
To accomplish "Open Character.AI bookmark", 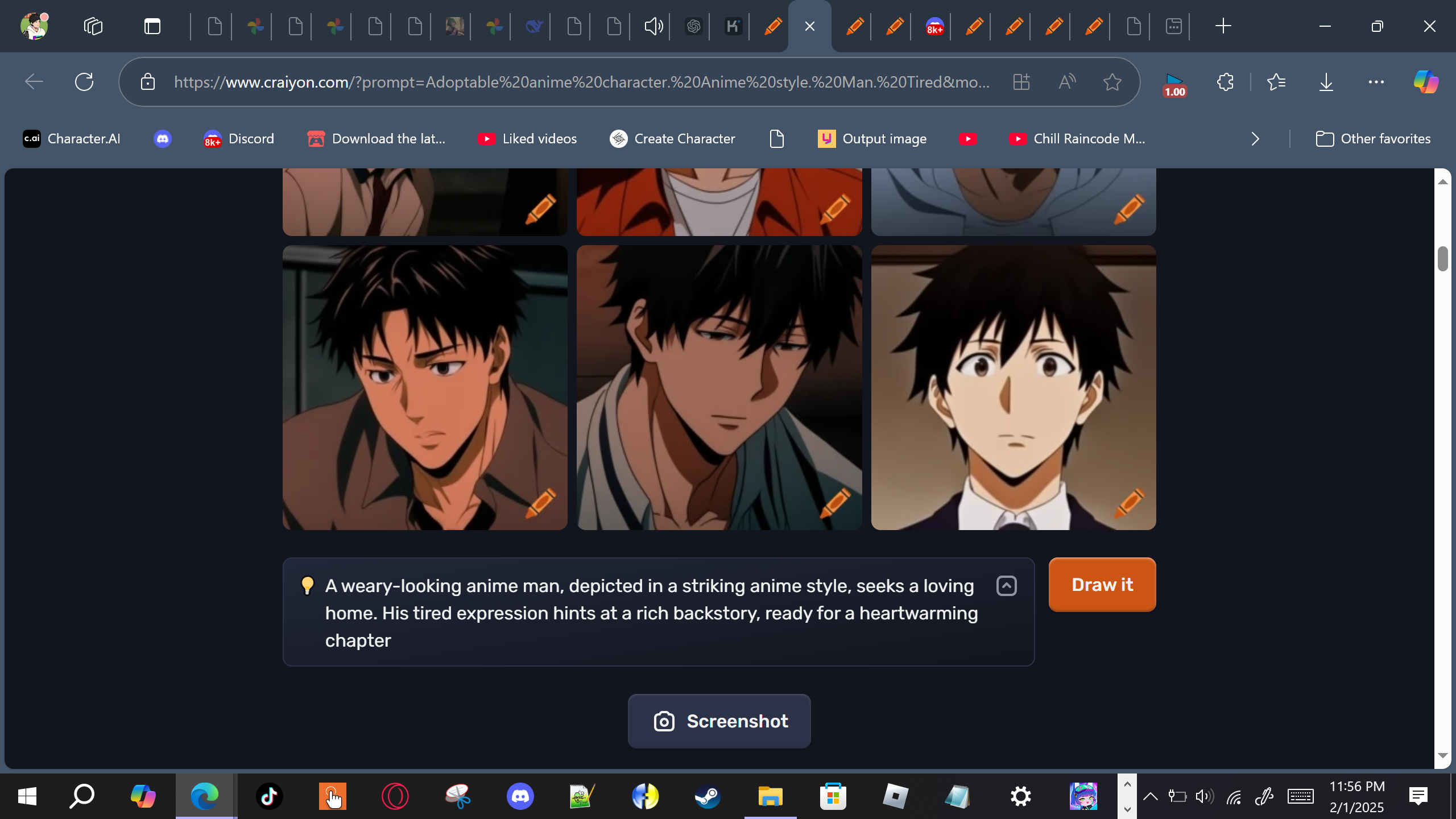I will click(x=72, y=139).
